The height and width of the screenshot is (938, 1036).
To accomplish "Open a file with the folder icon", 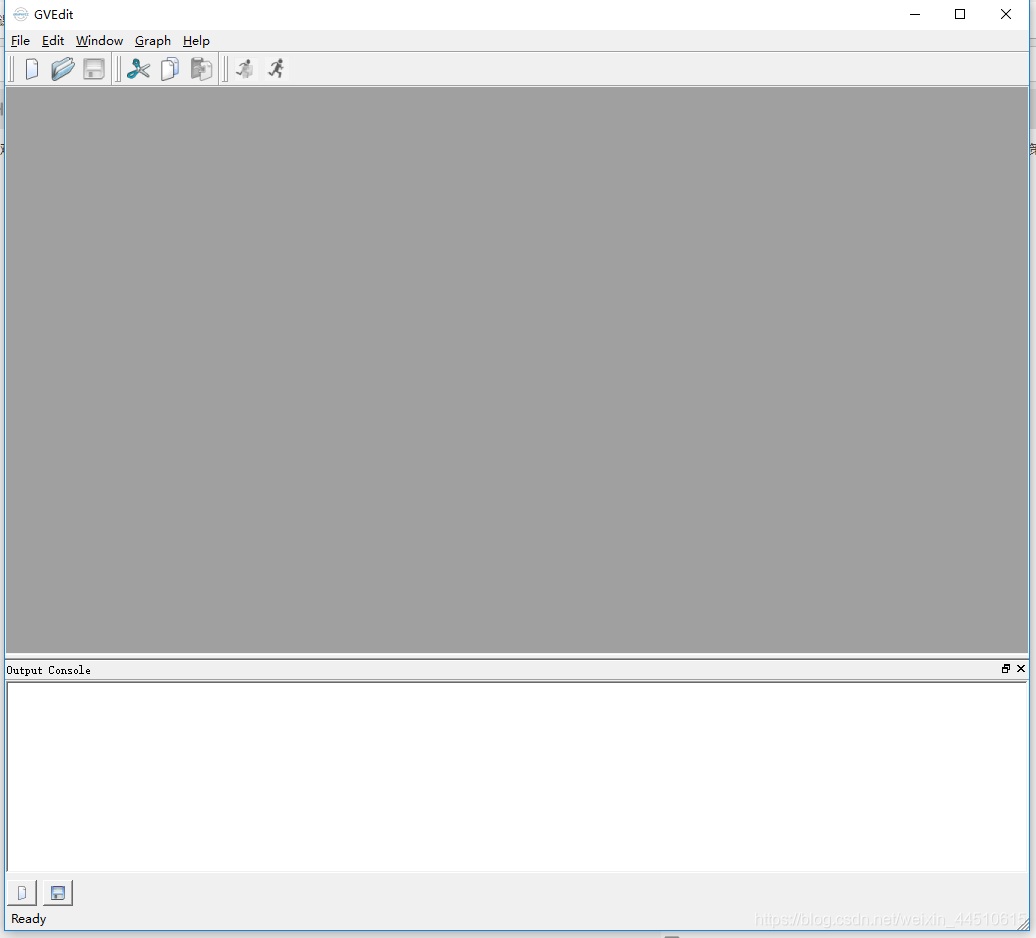I will click(x=63, y=69).
